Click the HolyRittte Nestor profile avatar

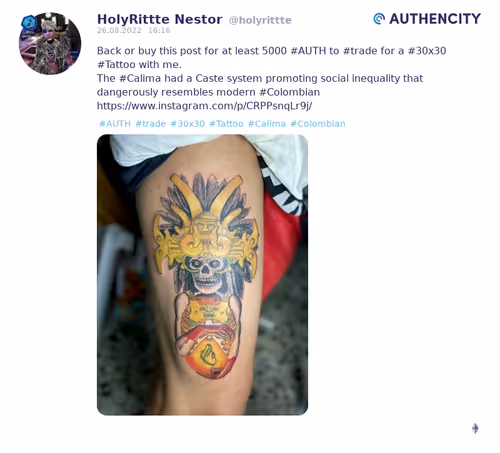click(50, 44)
